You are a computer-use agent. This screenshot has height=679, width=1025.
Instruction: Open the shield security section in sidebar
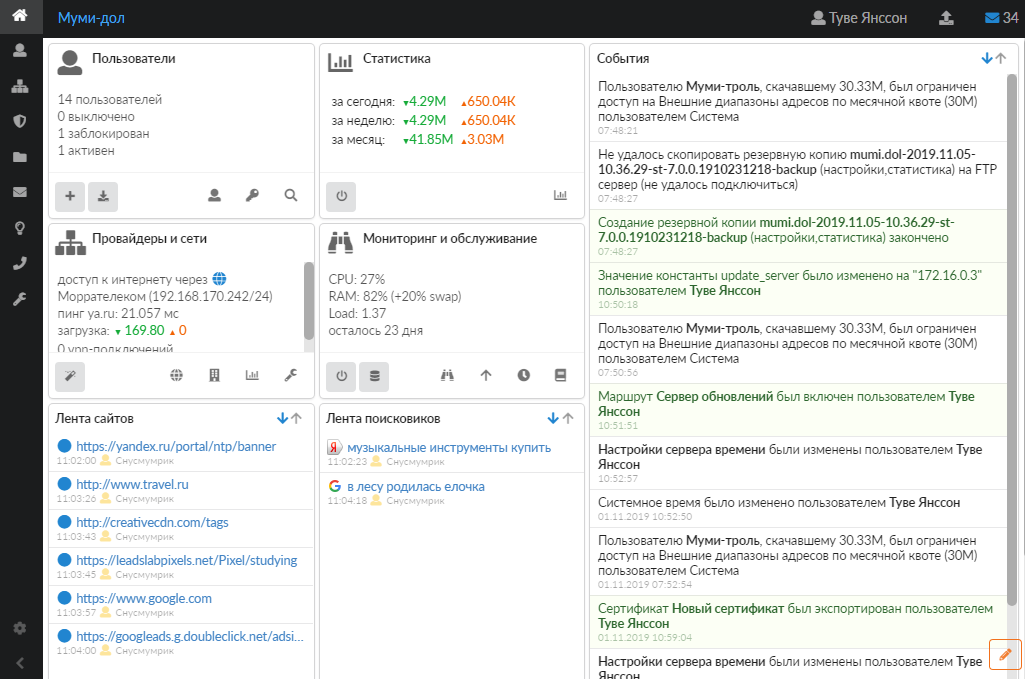click(19, 121)
